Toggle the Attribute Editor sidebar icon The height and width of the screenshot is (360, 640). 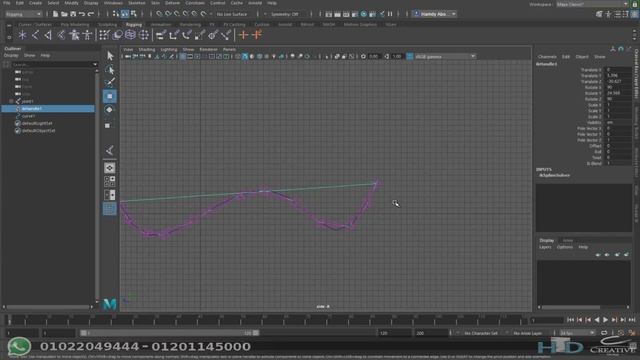617,14
